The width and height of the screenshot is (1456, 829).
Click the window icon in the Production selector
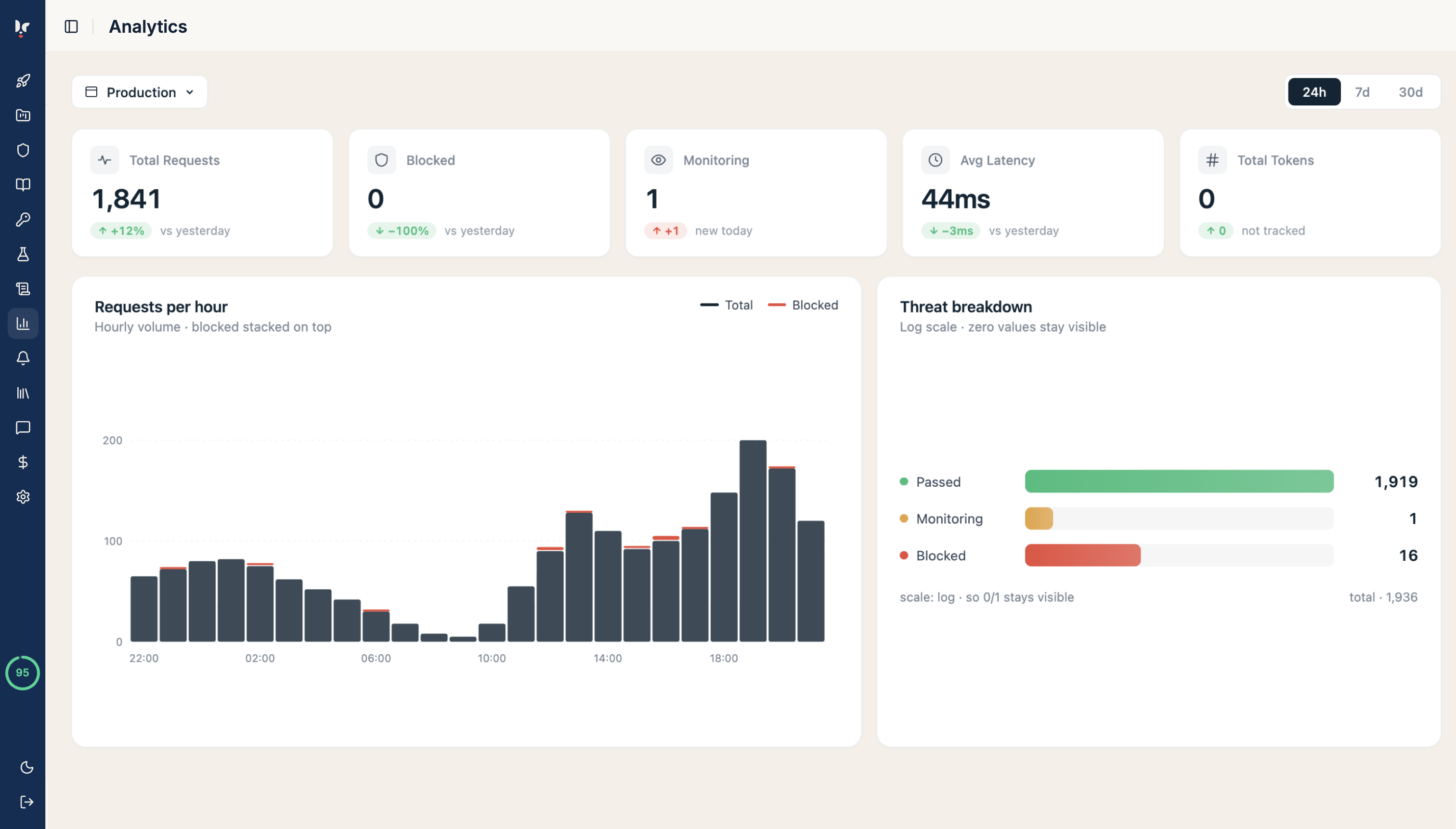pos(91,91)
